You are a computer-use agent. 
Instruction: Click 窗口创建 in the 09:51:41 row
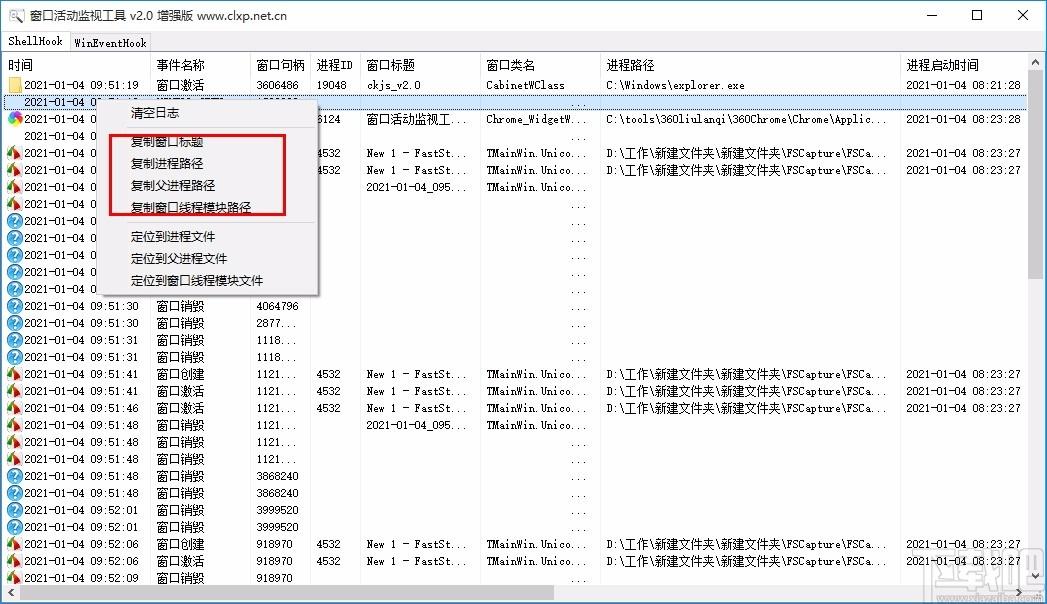(x=180, y=374)
